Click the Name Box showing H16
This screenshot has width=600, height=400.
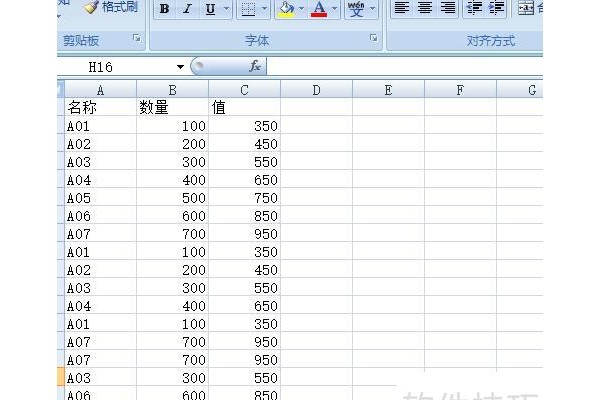pyautogui.click(x=115, y=67)
